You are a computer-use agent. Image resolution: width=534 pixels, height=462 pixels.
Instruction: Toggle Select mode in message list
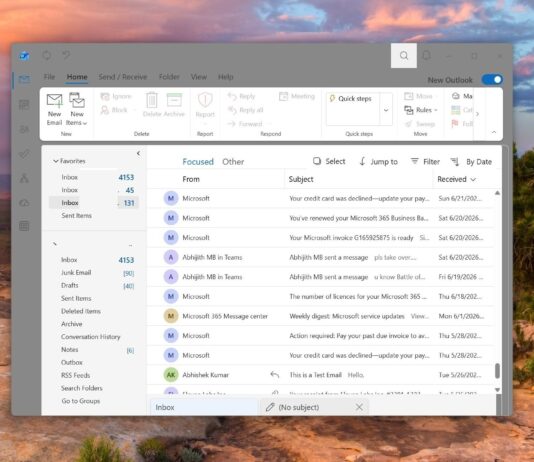point(329,161)
